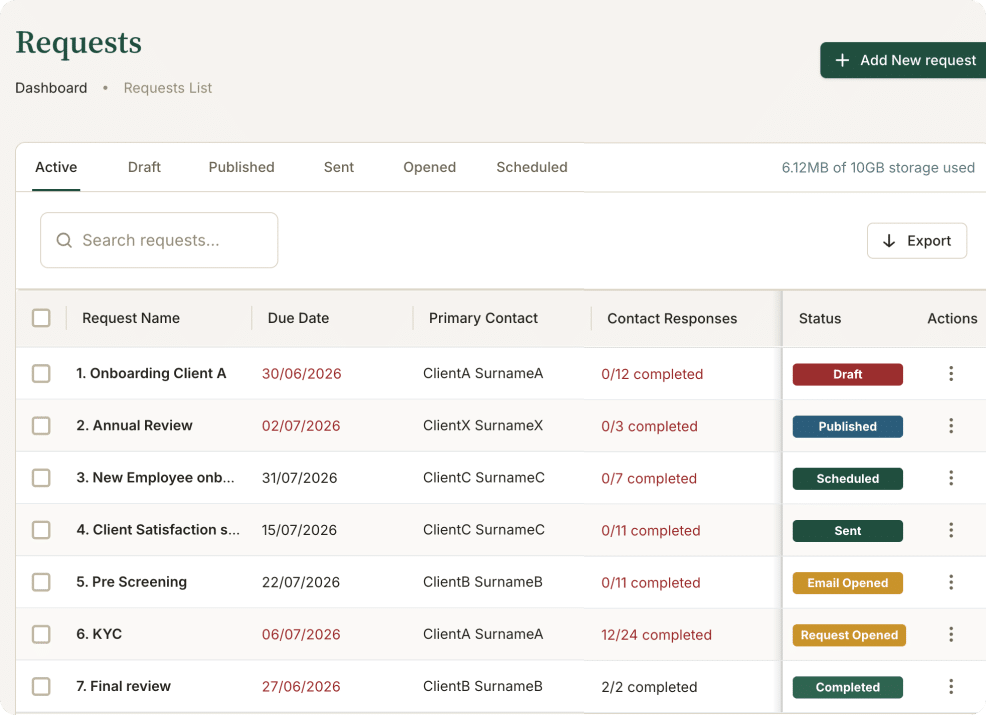Open actions menu for Annual Review row
986x715 pixels.
(951, 426)
